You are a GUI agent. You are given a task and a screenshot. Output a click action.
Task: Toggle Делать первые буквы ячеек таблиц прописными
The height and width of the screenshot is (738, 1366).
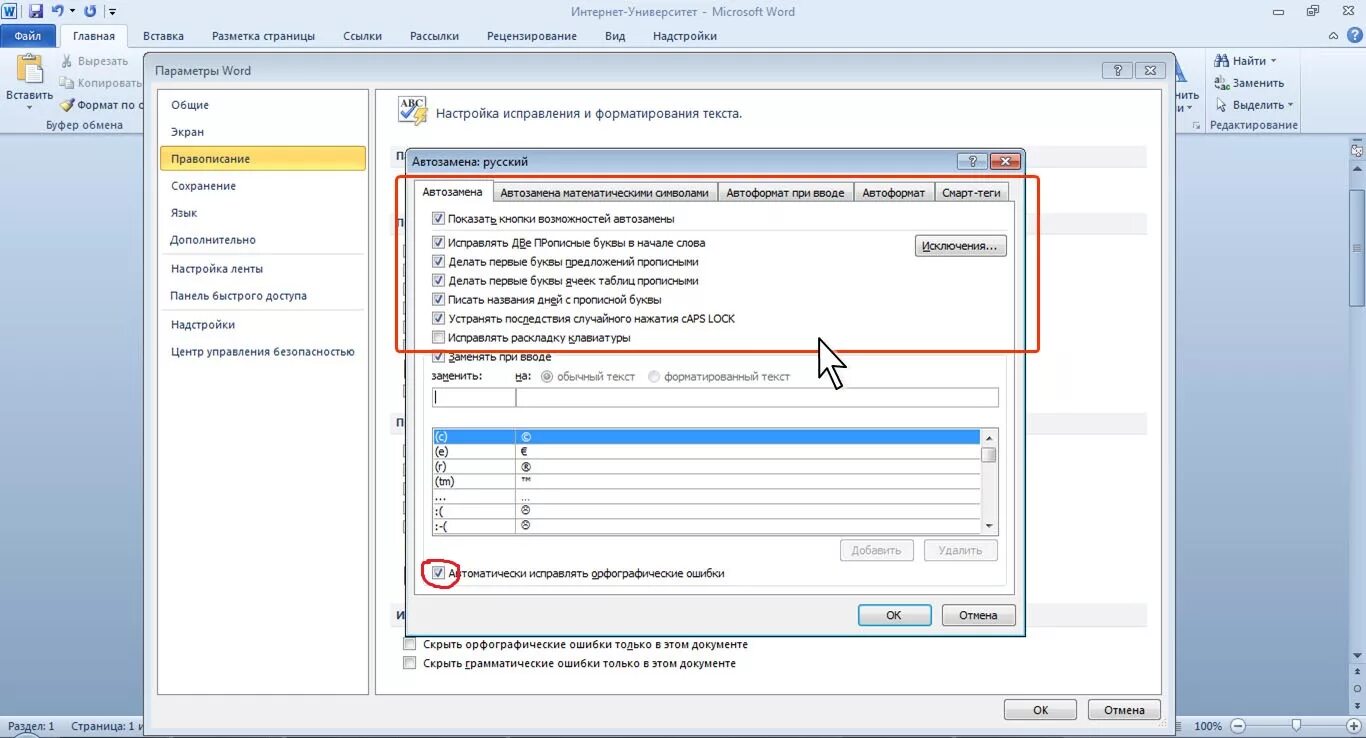(x=438, y=280)
